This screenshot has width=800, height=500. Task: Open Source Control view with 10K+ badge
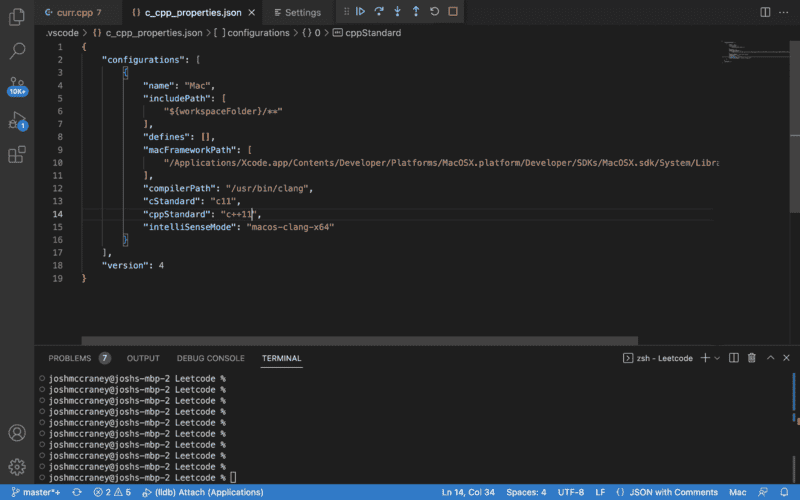(x=17, y=86)
